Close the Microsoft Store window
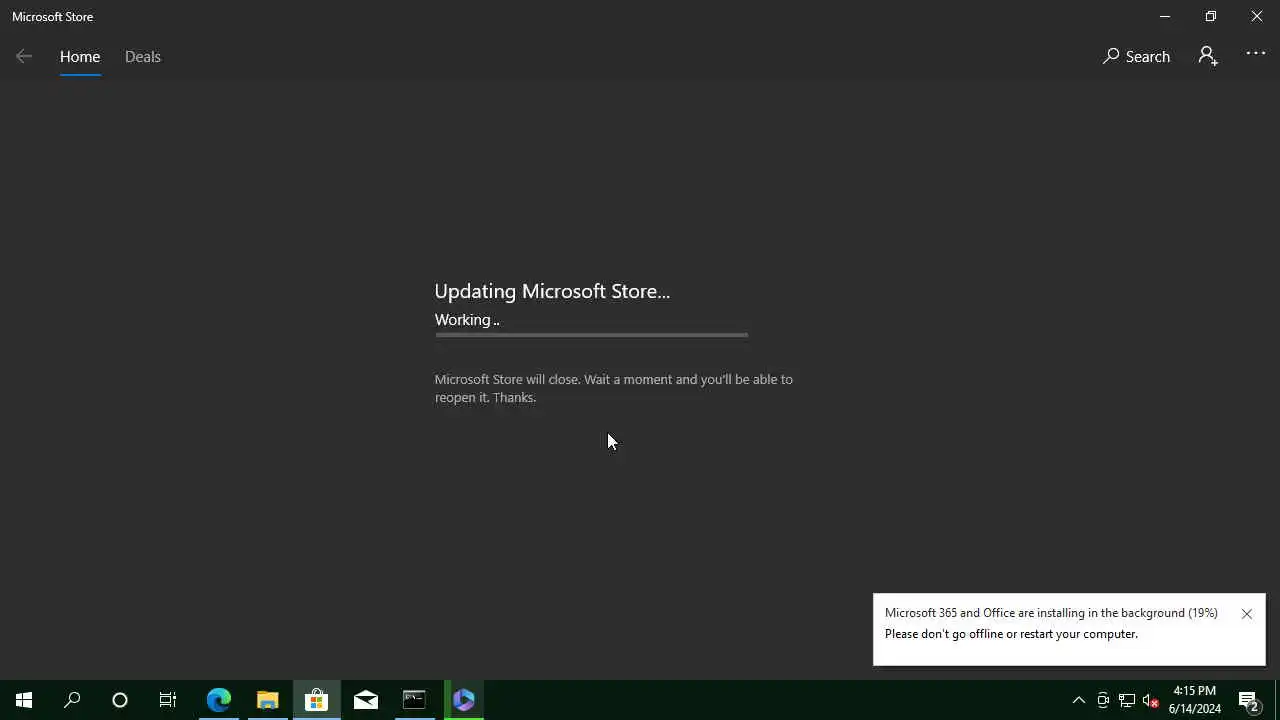Screen dimensions: 1280x720 [1257, 16]
